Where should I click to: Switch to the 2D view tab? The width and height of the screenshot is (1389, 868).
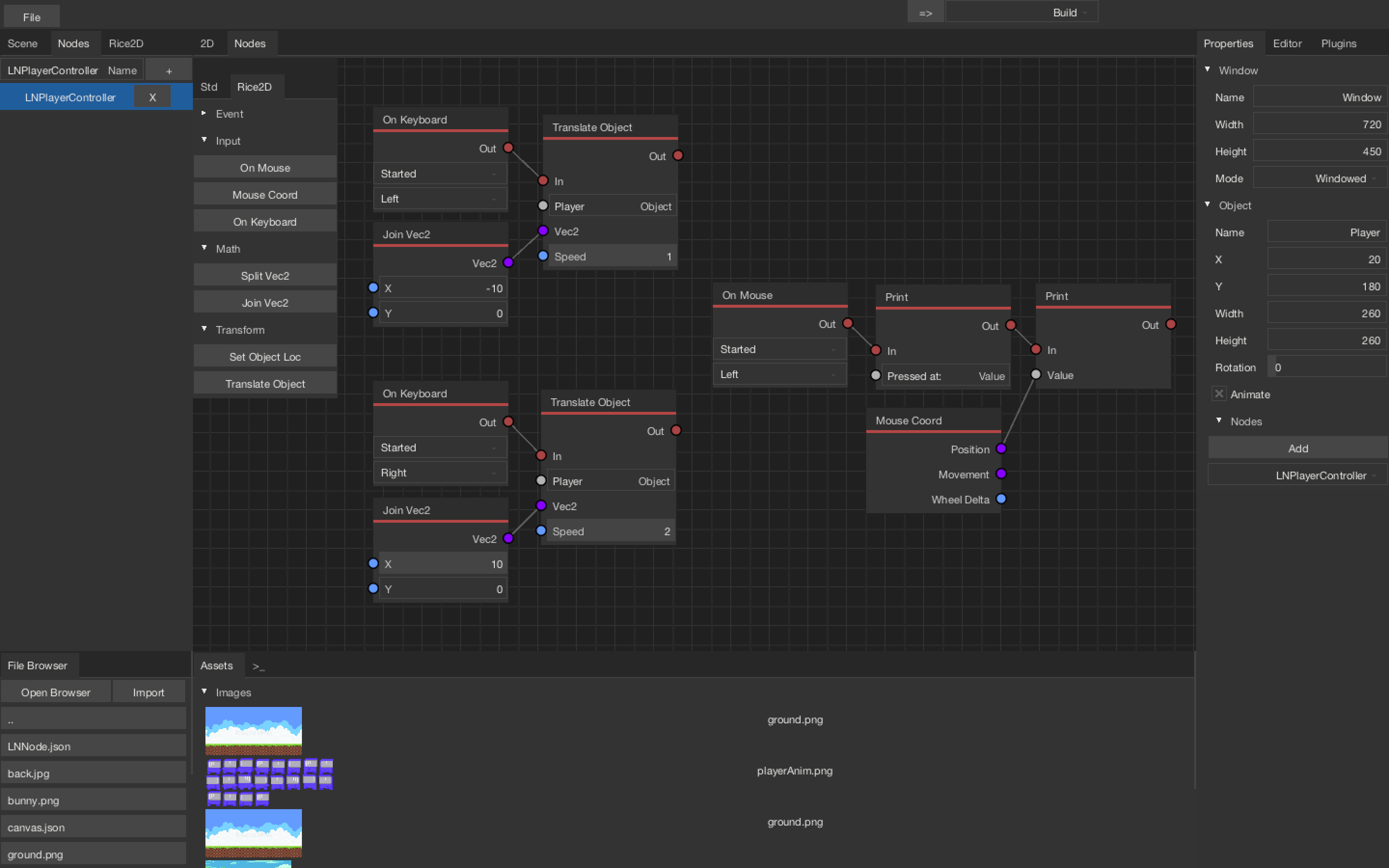pyautogui.click(x=207, y=43)
